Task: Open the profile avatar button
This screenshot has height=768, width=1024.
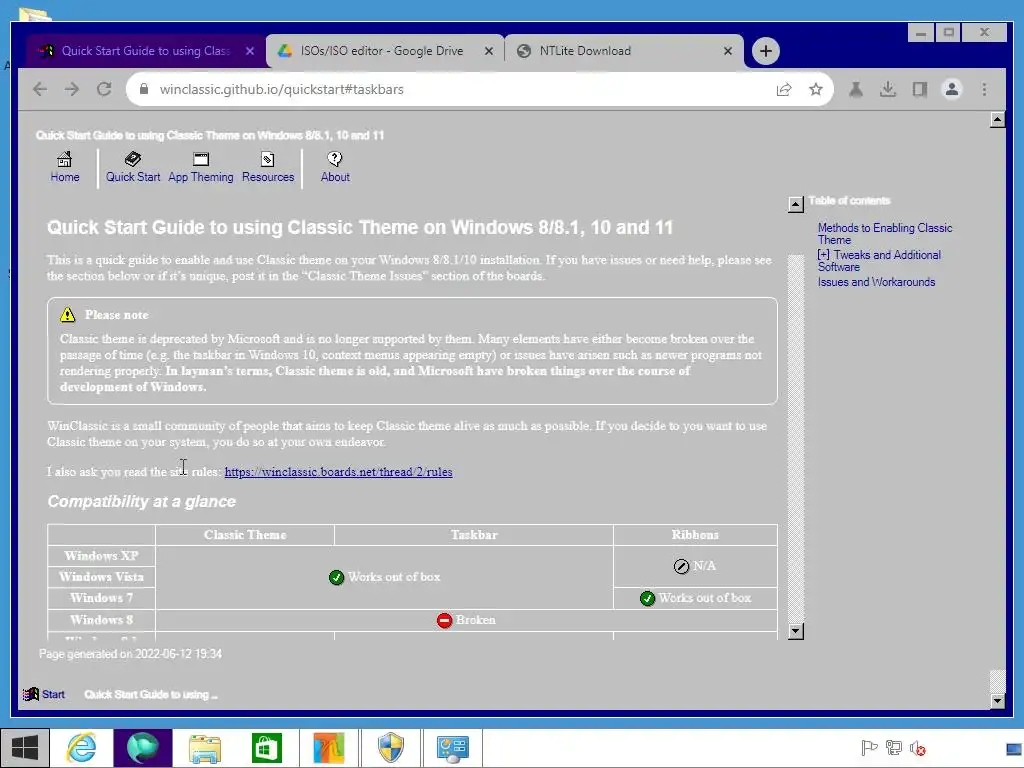Action: pyautogui.click(x=952, y=89)
